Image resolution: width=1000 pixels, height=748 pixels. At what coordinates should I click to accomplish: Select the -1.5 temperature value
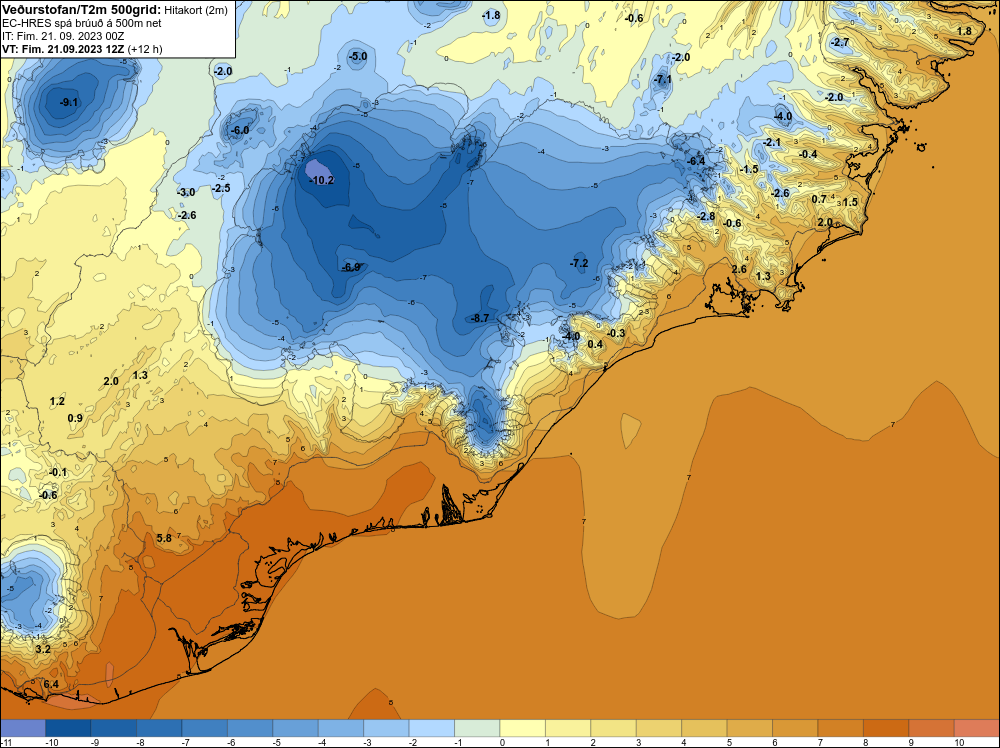[x=749, y=169]
